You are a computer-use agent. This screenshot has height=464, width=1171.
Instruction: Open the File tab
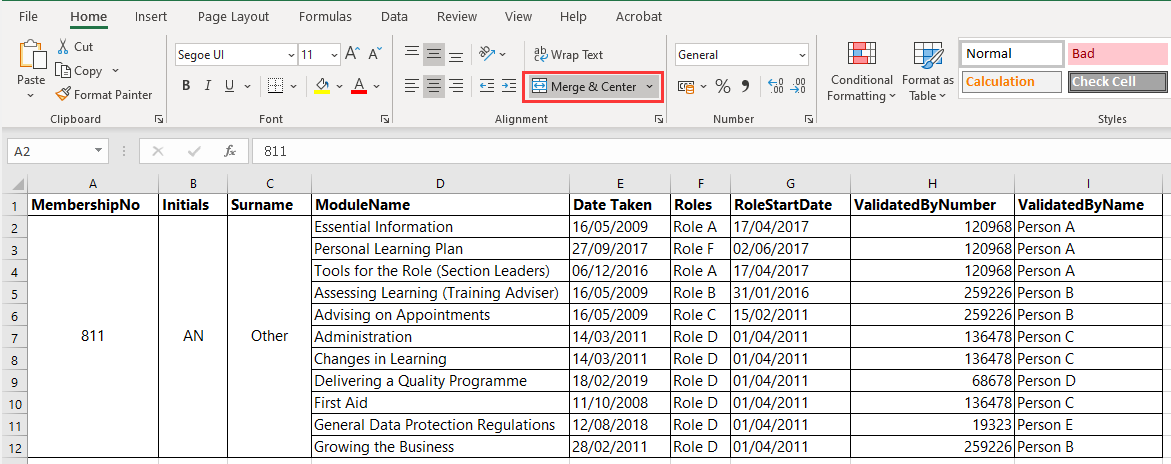[x=28, y=16]
